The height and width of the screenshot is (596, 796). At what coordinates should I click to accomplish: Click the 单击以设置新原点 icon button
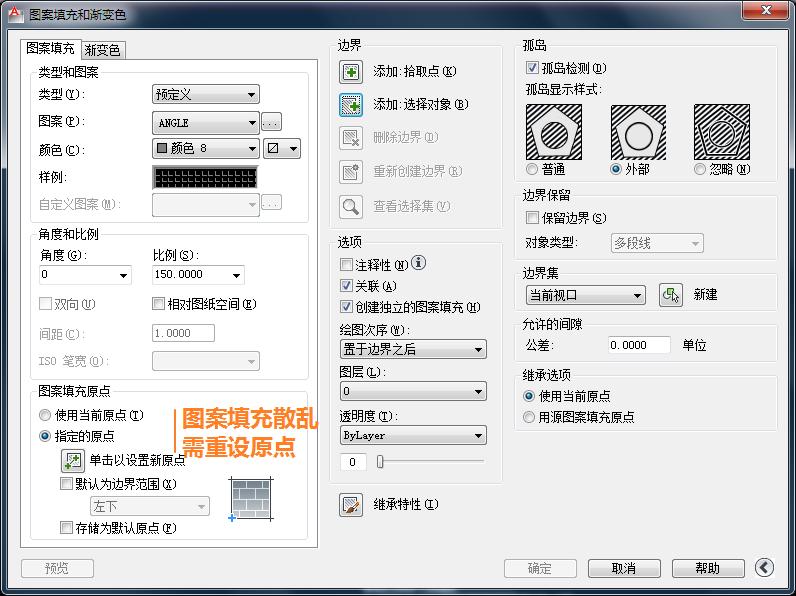click(73, 460)
